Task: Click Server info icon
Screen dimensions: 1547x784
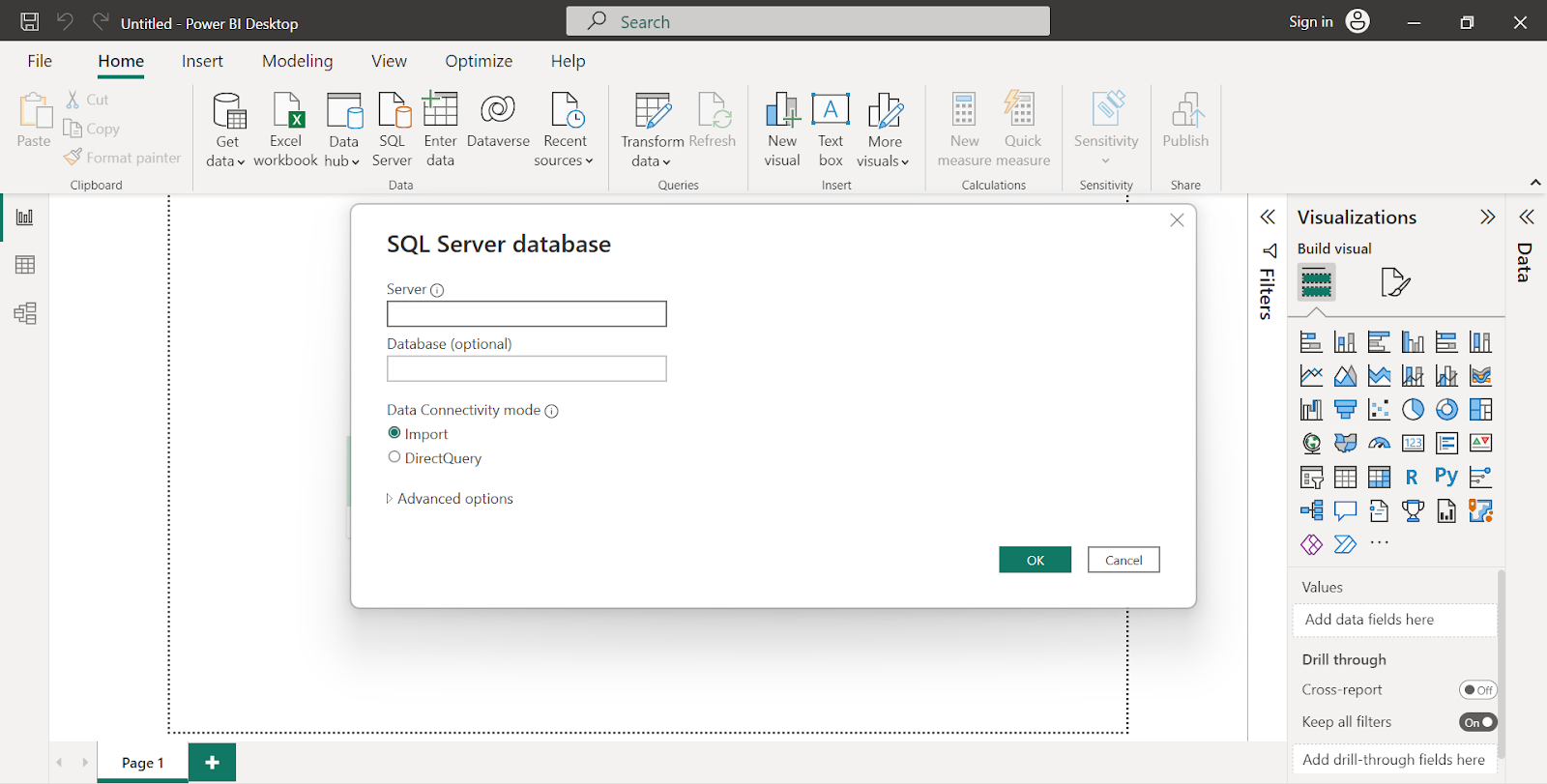Action: coord(437,290)
